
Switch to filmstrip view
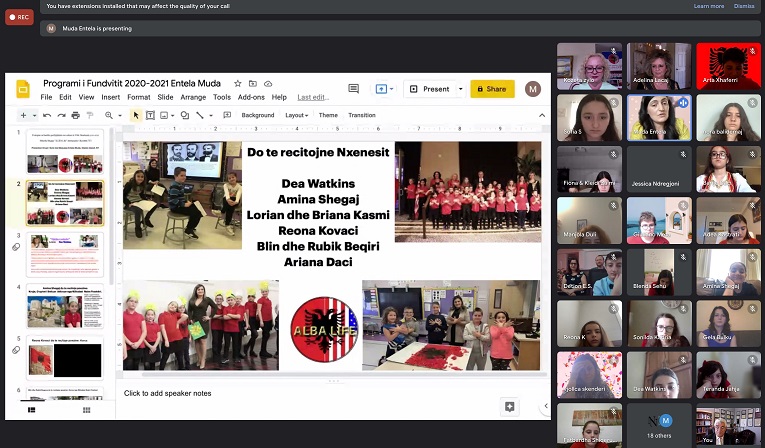30,410
